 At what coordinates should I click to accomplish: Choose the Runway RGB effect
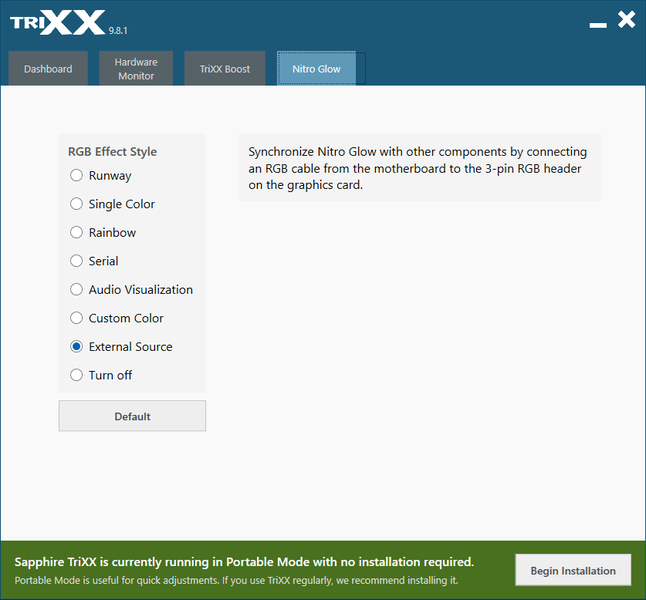(101, 176)
